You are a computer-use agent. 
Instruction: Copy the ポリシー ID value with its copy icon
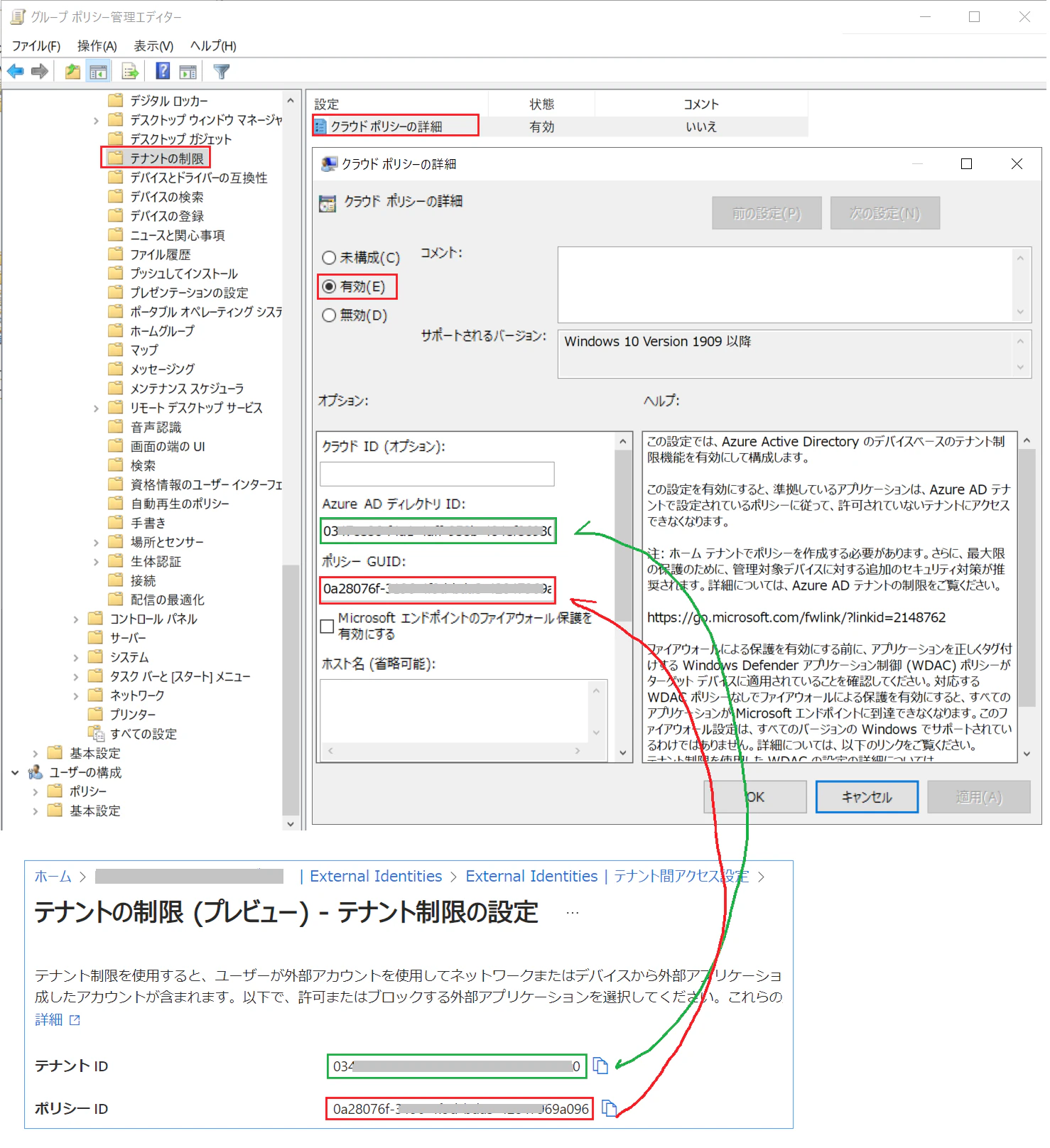point(609,1108)
